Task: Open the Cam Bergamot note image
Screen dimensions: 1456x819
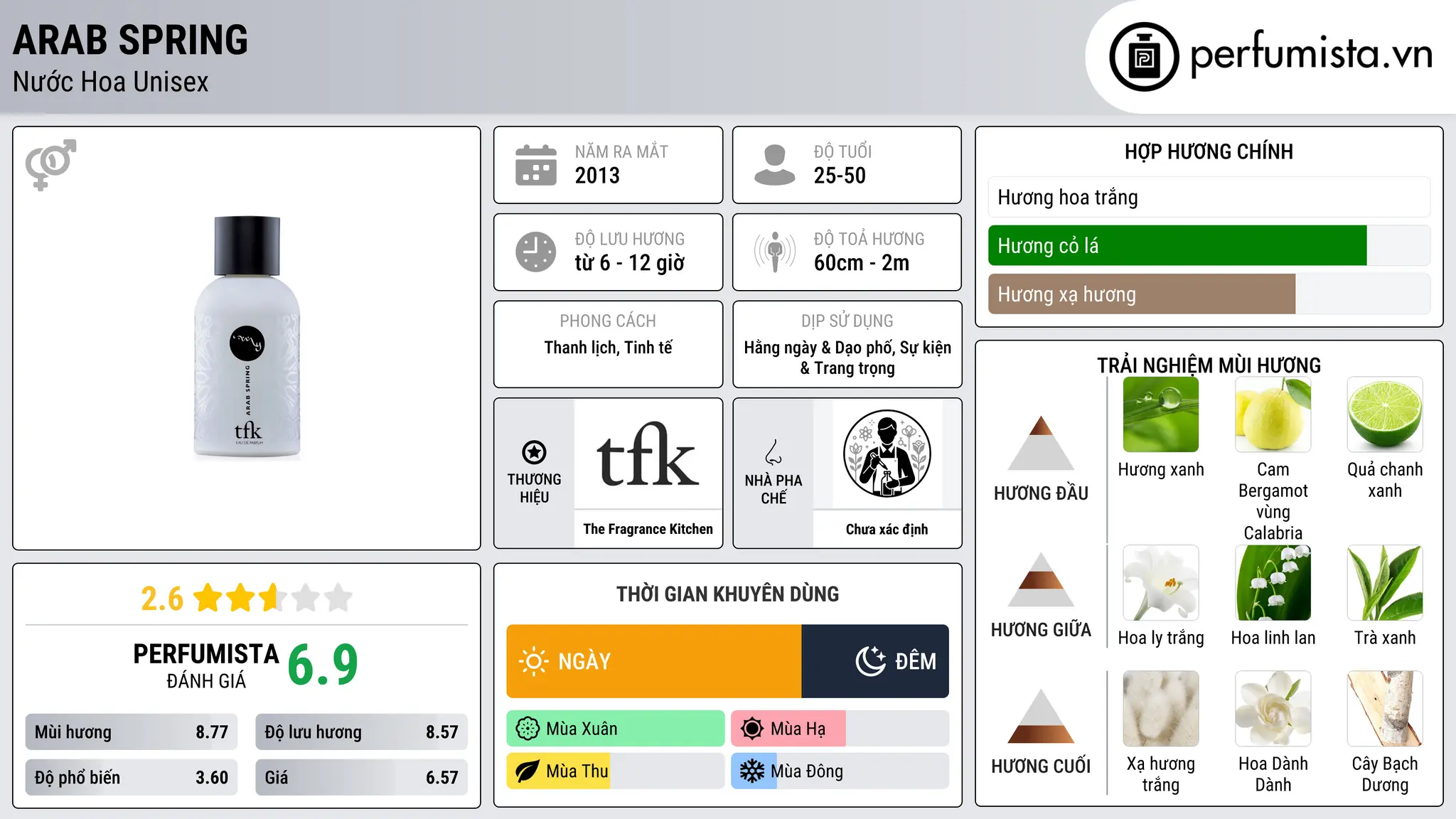Action: pos(1273,414)
